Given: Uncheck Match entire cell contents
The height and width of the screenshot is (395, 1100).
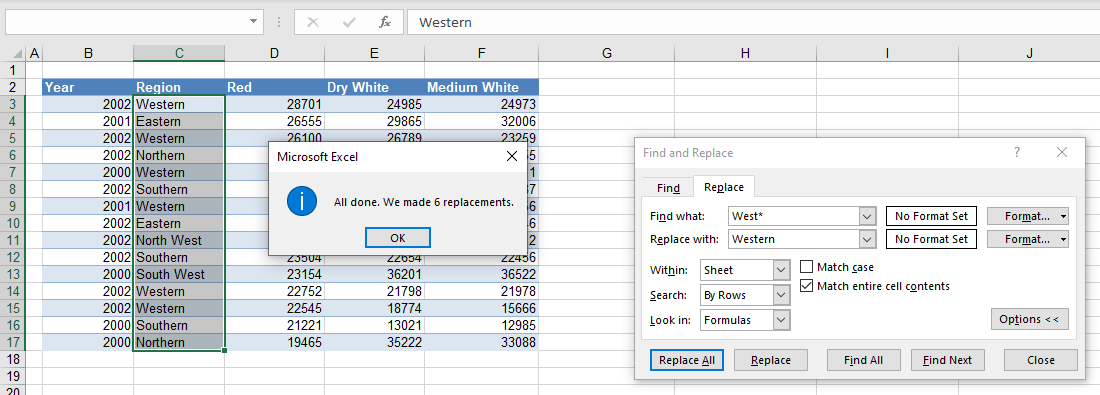Looking at the screenshot, I should pos(807,286).
